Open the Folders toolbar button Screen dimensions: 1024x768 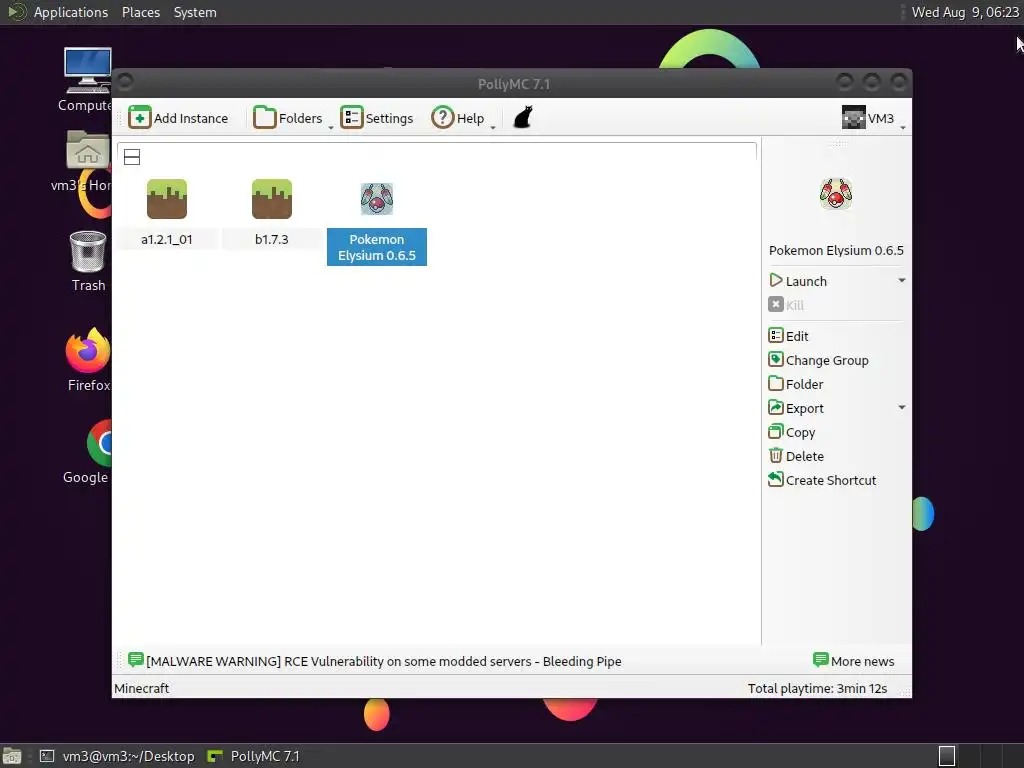pos(288,118)
